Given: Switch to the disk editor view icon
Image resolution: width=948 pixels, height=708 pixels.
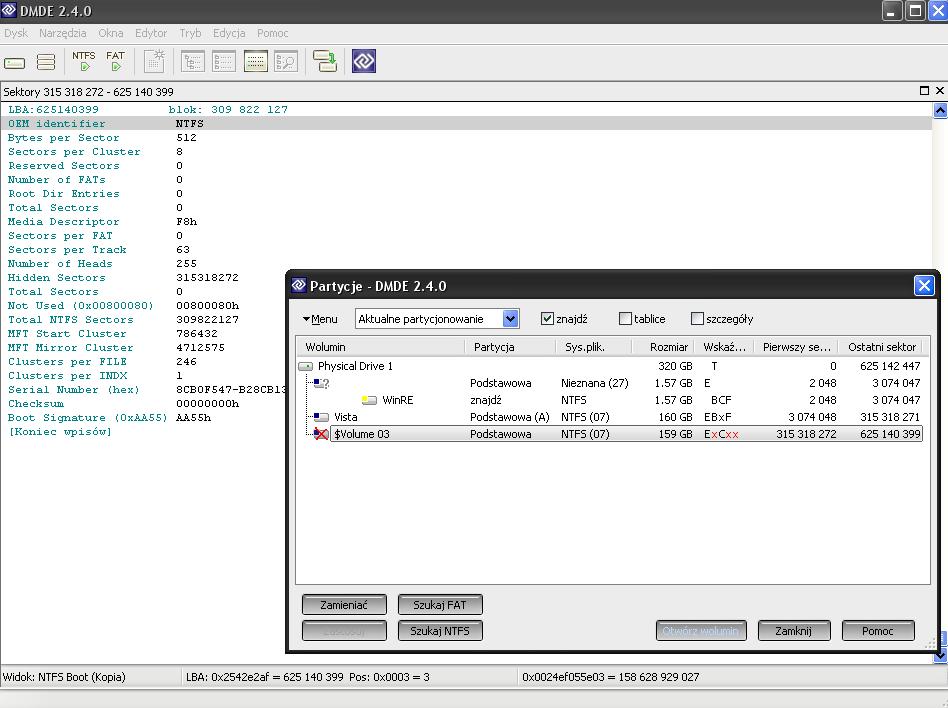Looking at the screenshot, I should point(256,62).
